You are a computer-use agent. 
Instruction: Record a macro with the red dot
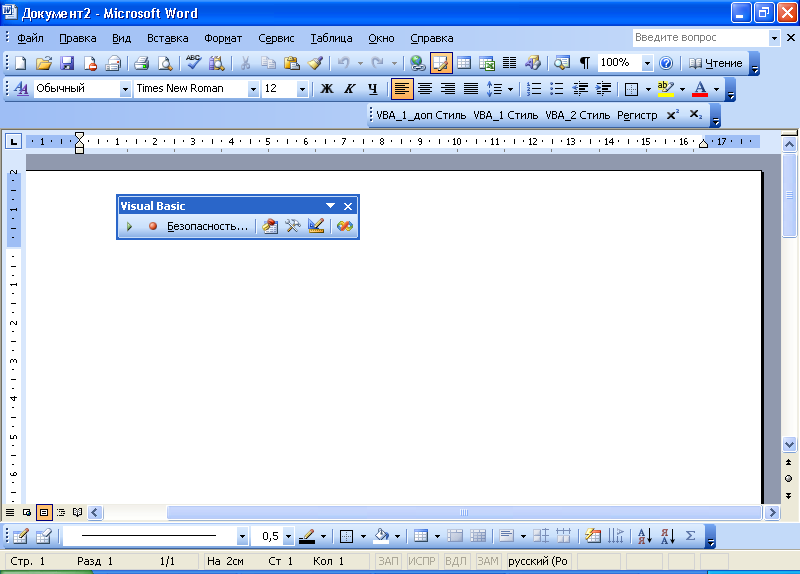point(153,226)
